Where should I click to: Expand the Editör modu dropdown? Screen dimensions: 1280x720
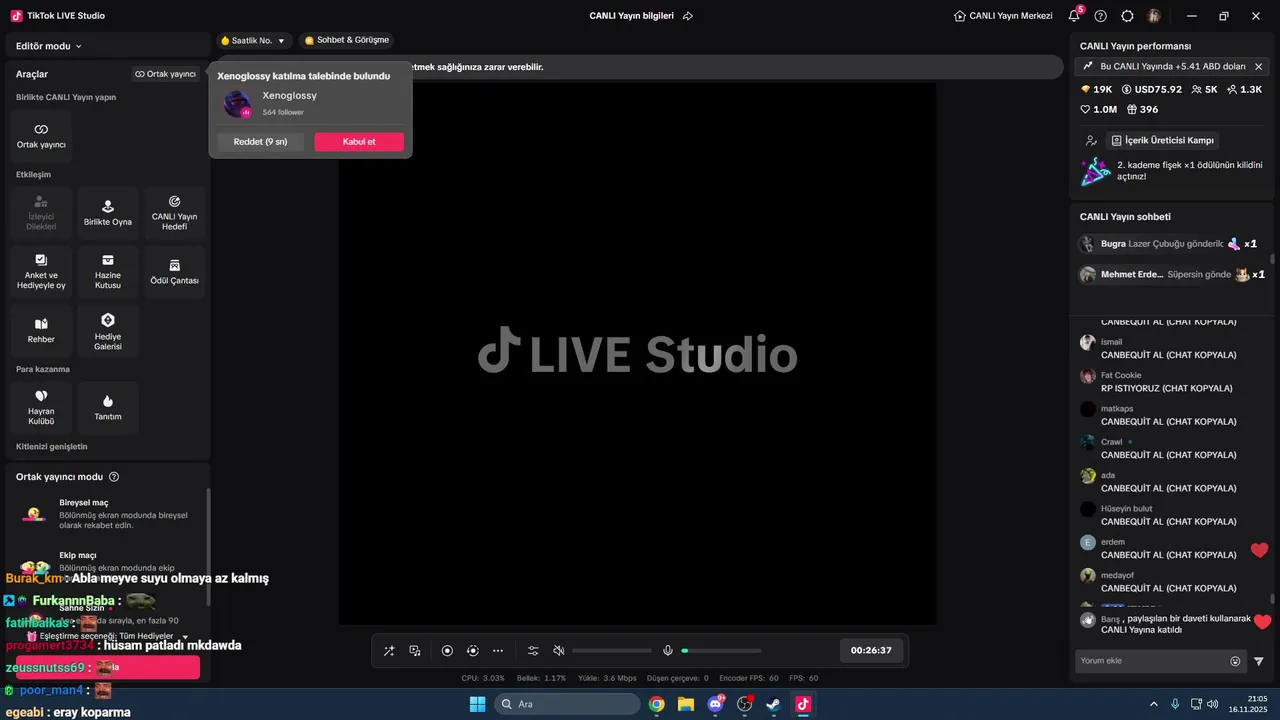tap(49, 46)
